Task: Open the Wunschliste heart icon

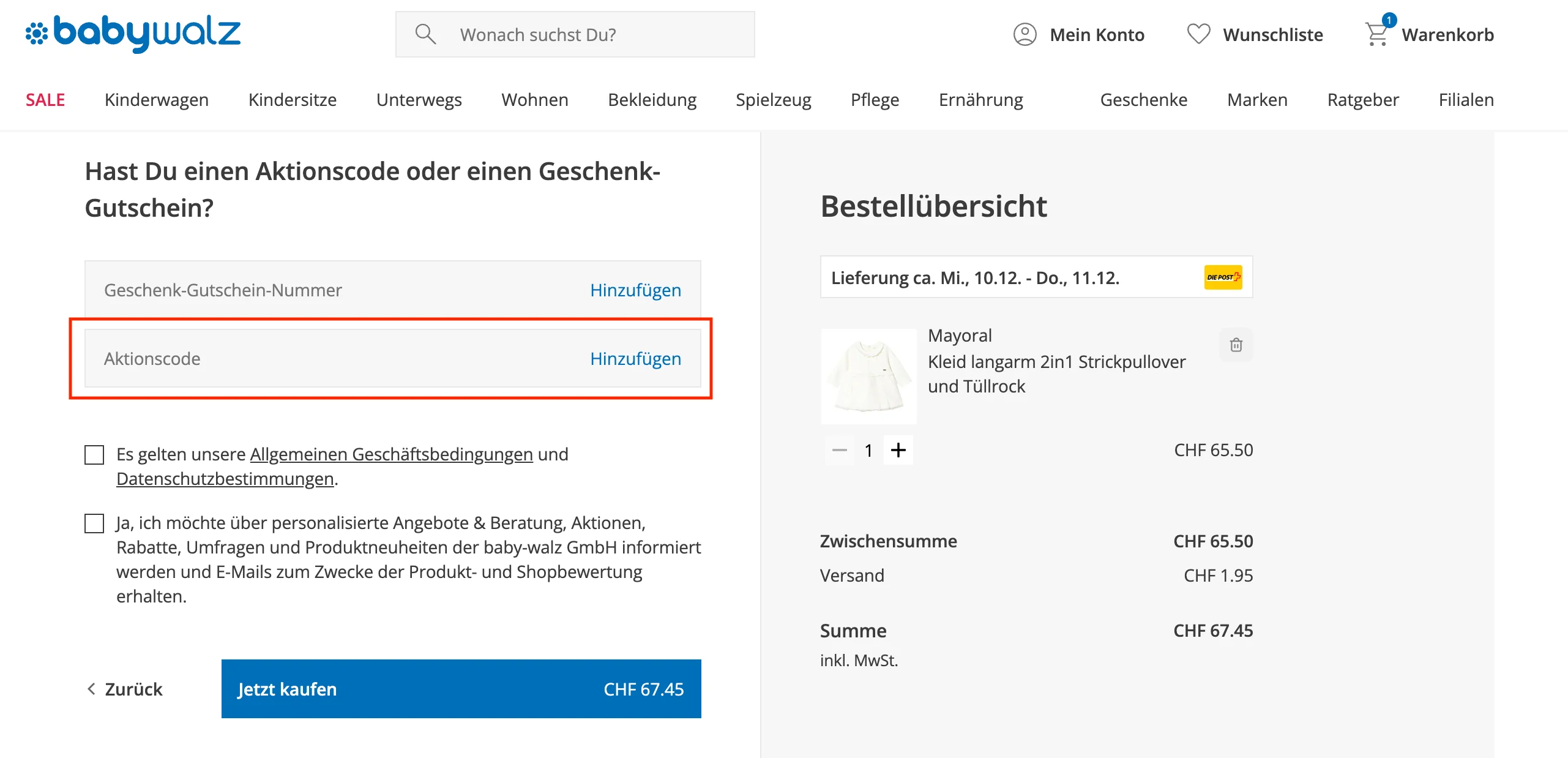Action: click(1198, 35)
